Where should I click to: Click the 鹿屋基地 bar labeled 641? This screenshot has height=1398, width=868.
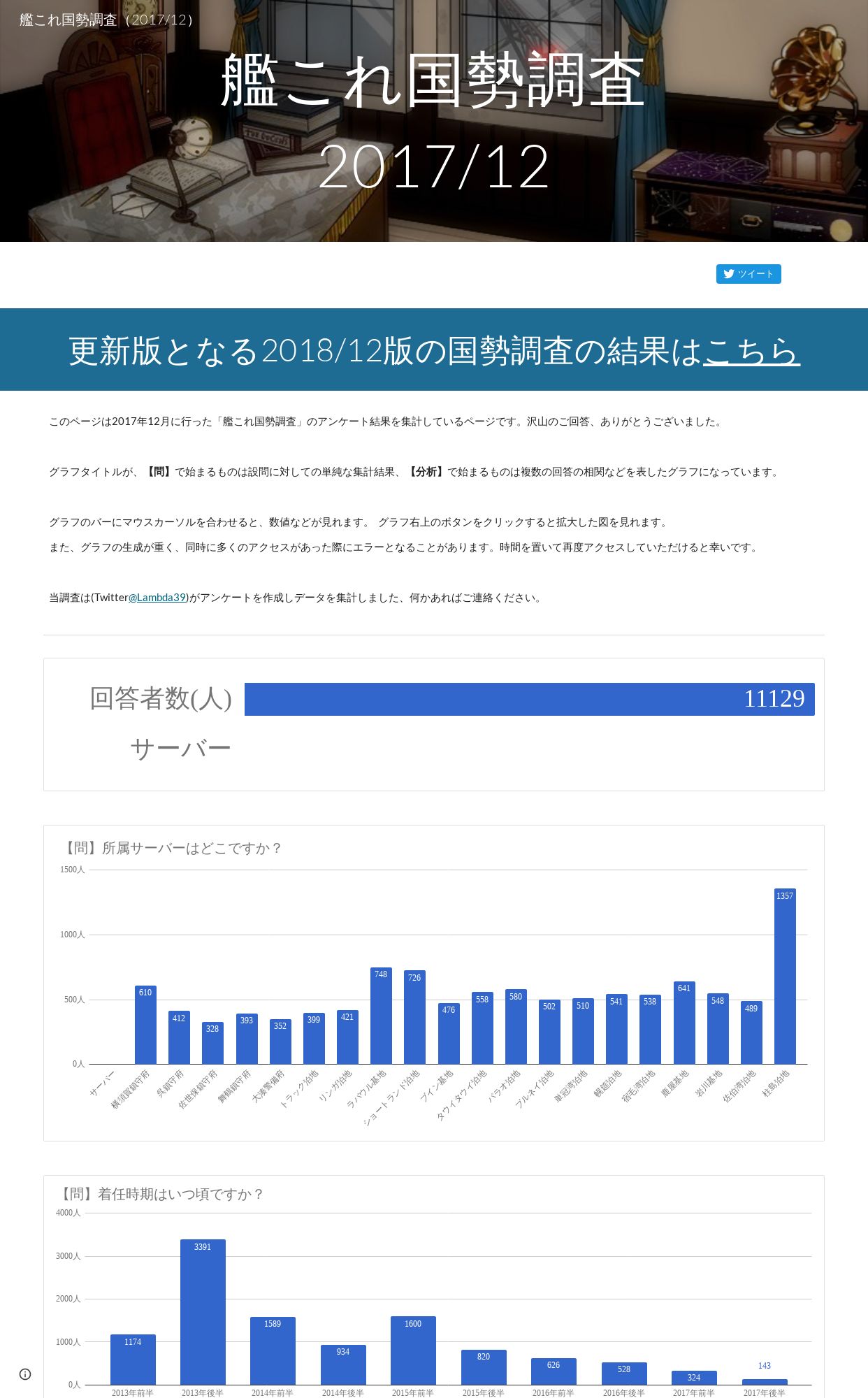(684, 1023)
